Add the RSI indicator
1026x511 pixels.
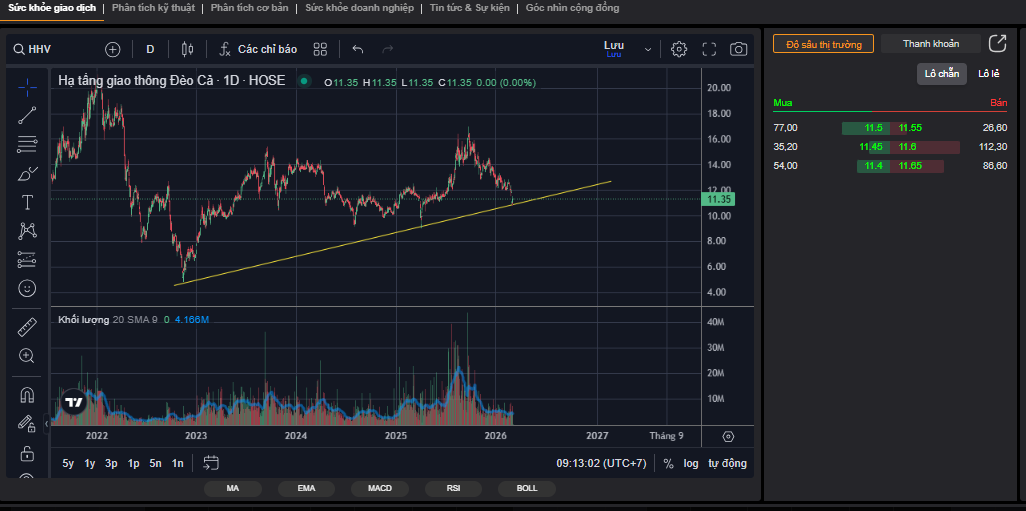453,488
